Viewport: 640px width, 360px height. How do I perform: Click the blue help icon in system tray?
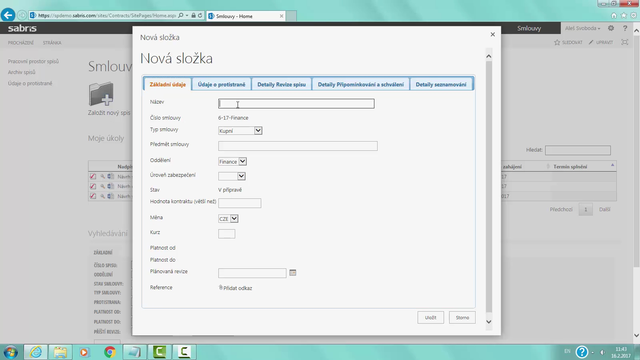(x=582, y=351)
